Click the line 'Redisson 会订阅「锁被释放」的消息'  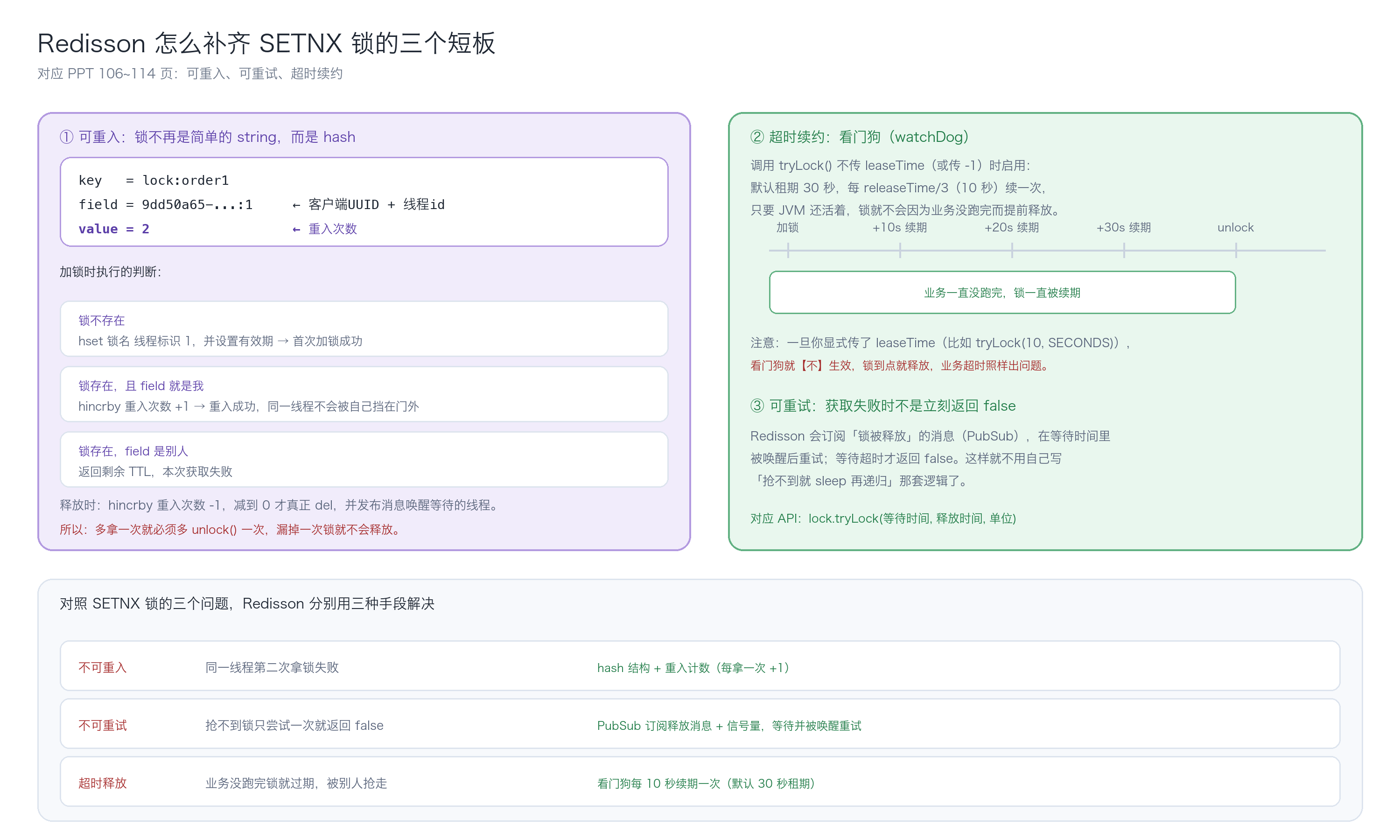click(930, 436)
